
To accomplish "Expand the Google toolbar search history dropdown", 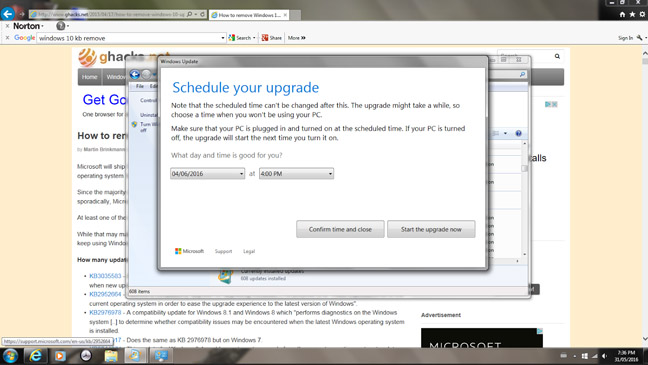I will click(223, 38).
